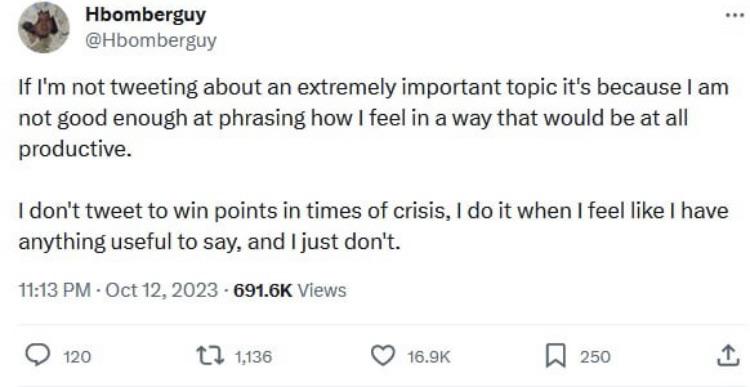The width and height of the screenshot is (750, 387).
Task: Show the 16.9K likes count
Action: pos(430,357)
